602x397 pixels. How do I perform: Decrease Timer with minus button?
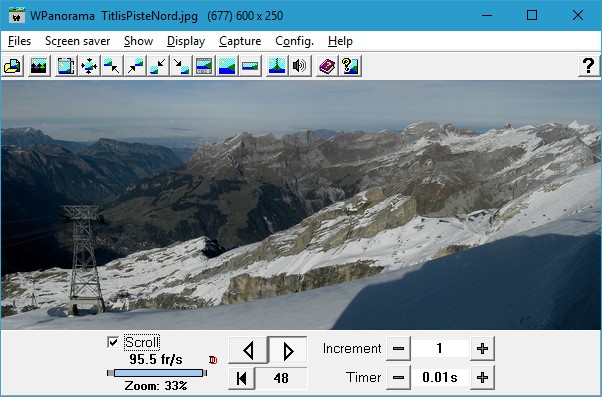[398, 377]
